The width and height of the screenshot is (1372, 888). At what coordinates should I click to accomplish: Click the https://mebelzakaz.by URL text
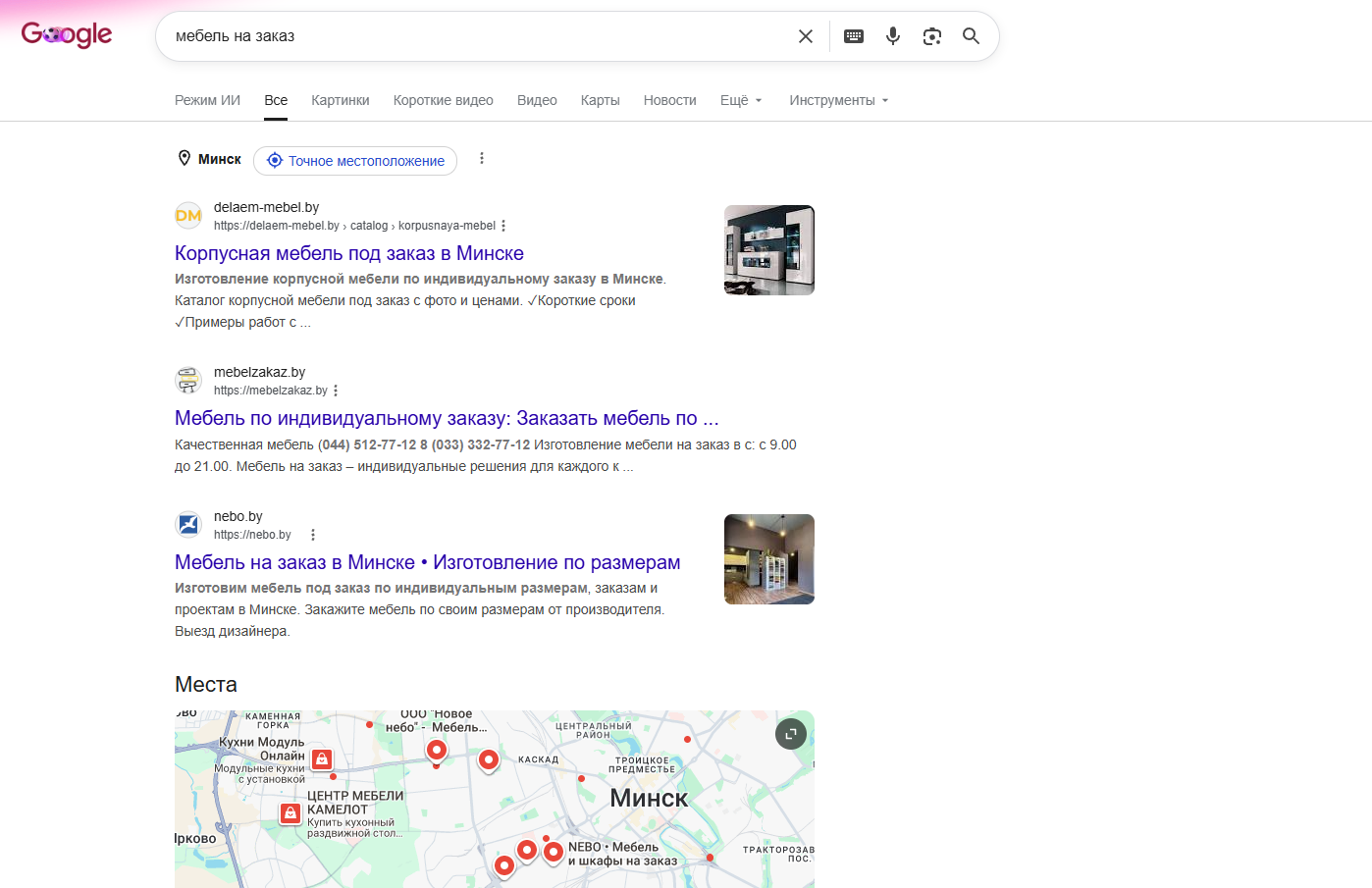click(x=271, y=391)
